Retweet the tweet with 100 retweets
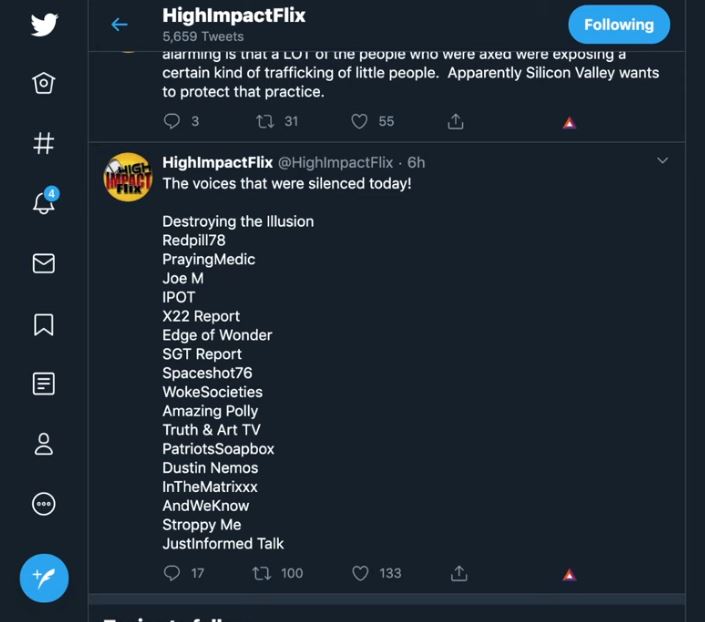This screenshot has height=622, width=705. click(x=261, y=573)
